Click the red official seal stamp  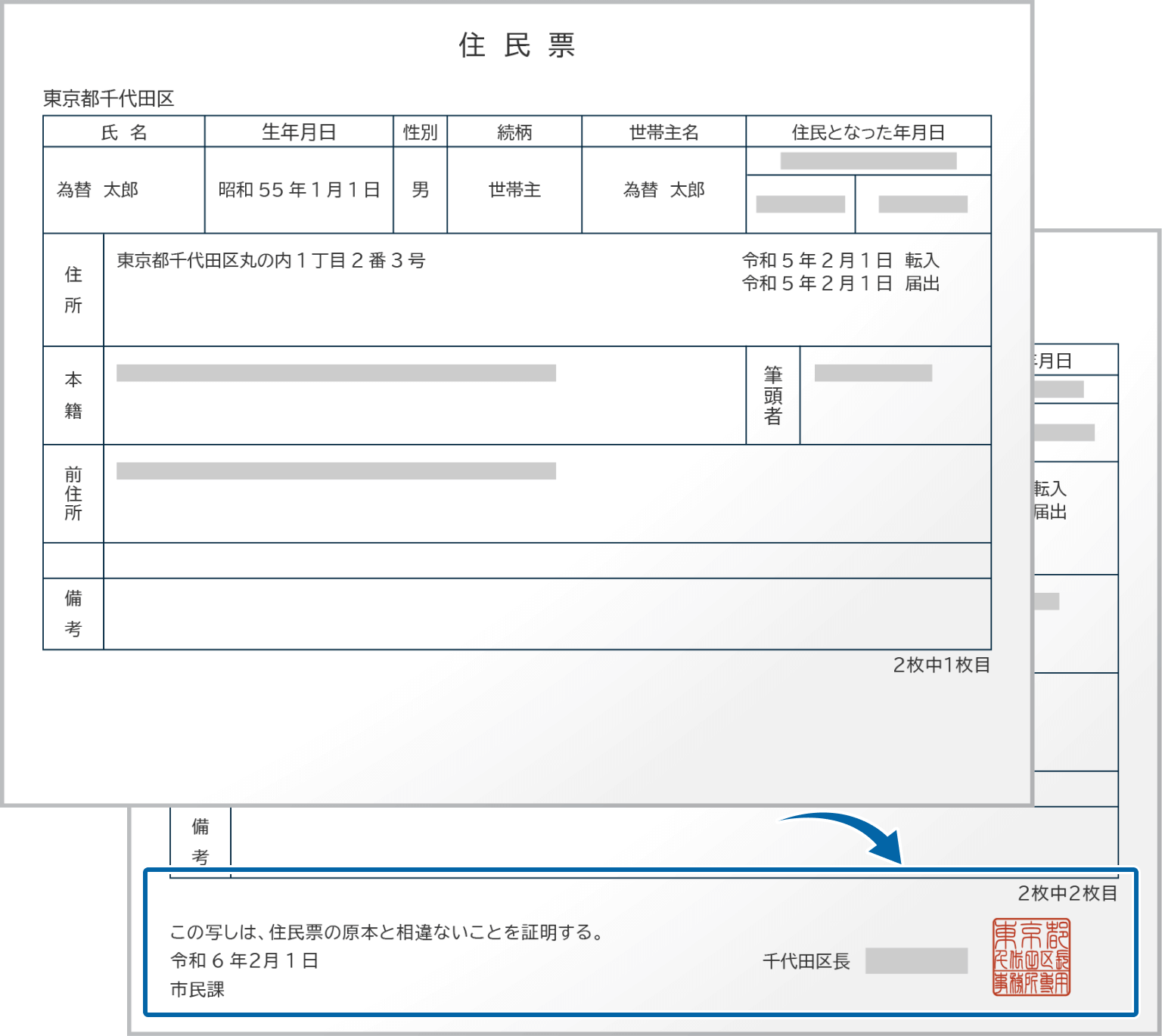click(x=1031, y=957)
